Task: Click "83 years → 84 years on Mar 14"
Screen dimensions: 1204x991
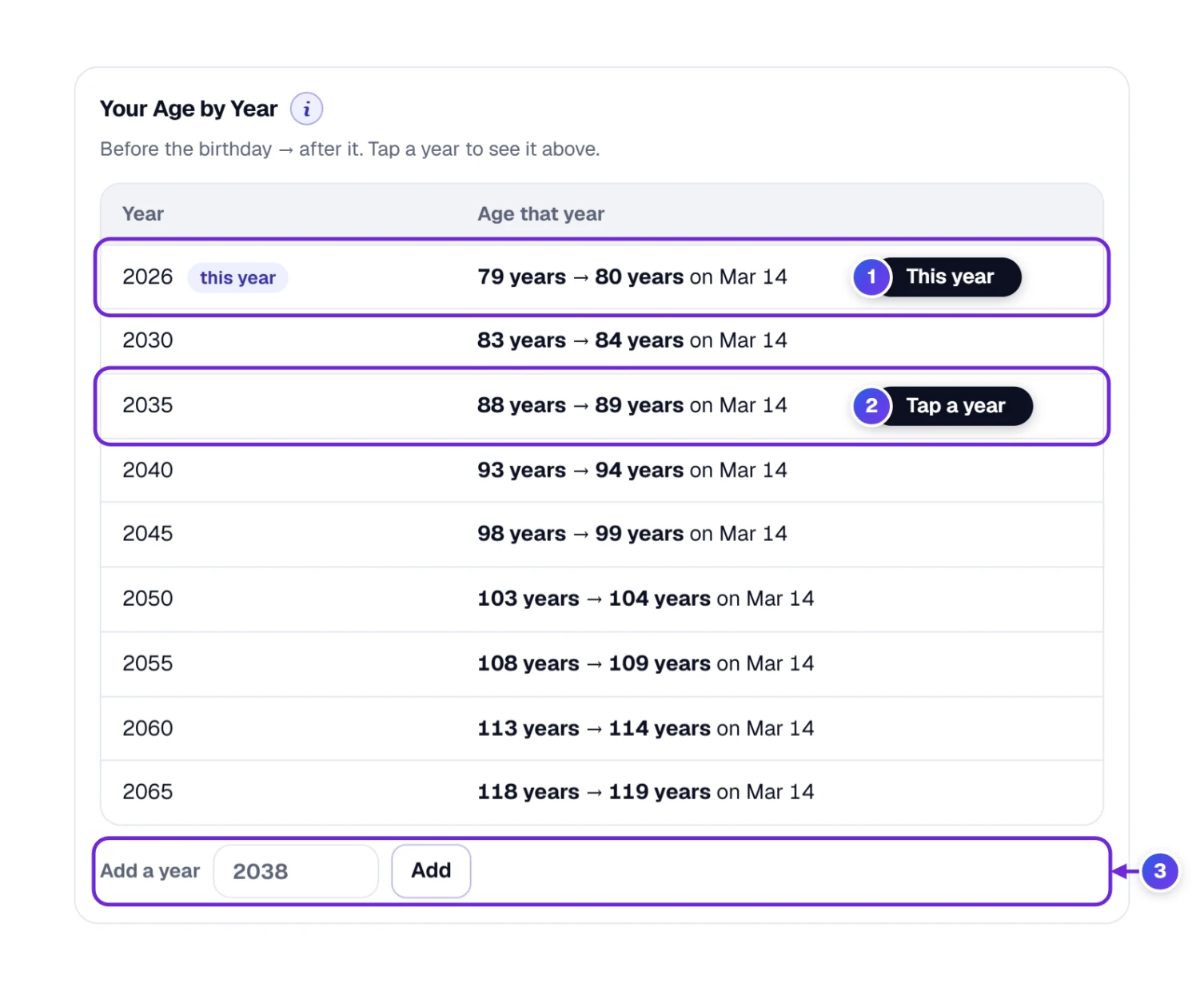Action: point(632,340)
